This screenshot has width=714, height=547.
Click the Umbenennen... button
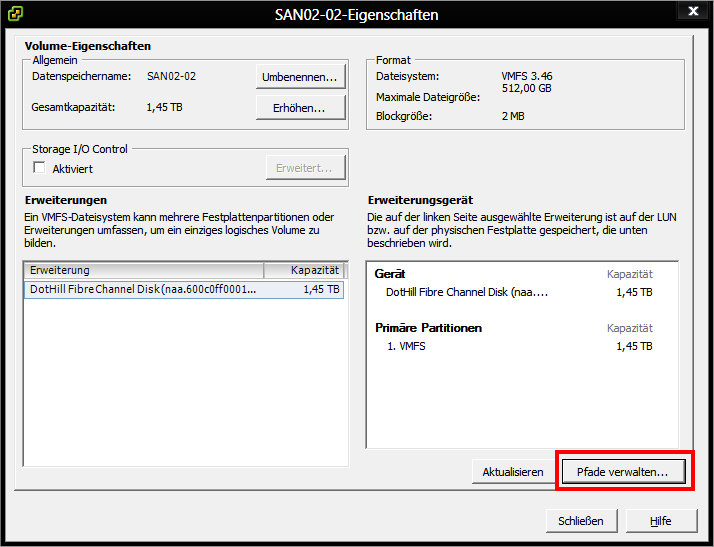[x=300, y=77]
